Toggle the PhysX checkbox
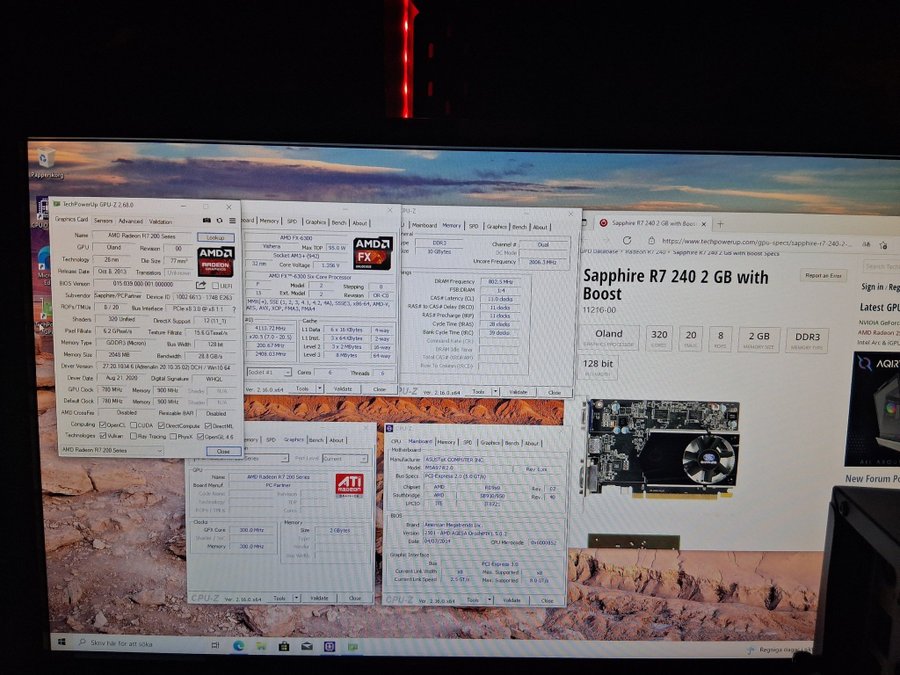Screen dimensions: 900x675 [173, 437]
